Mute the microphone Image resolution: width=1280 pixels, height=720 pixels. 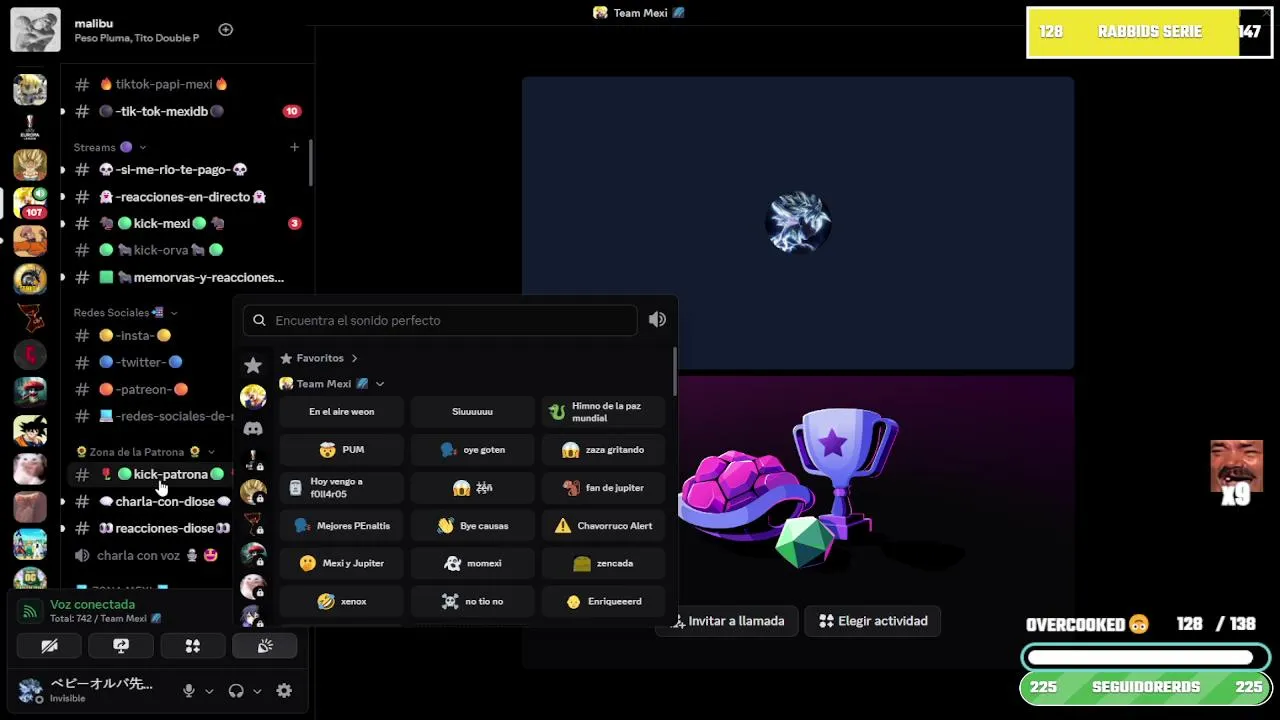[188, 690]
